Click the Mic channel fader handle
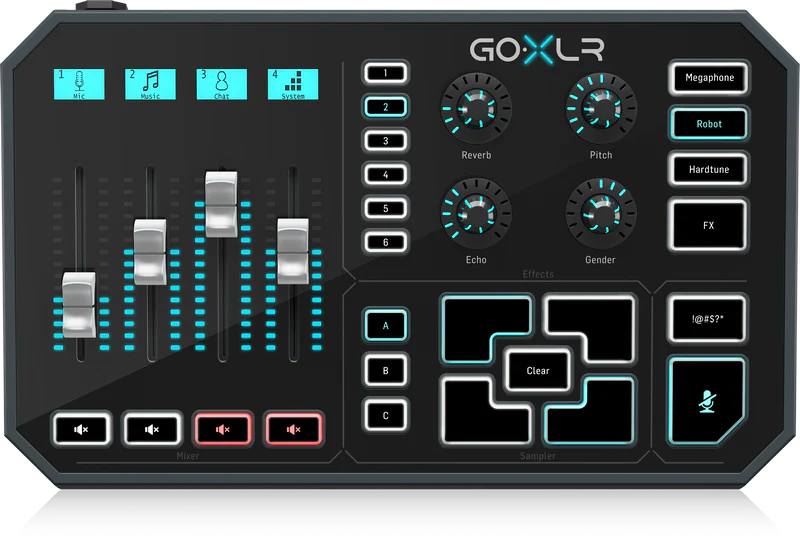Viewport: 800px width, 543px height. (x=79, y=305)
